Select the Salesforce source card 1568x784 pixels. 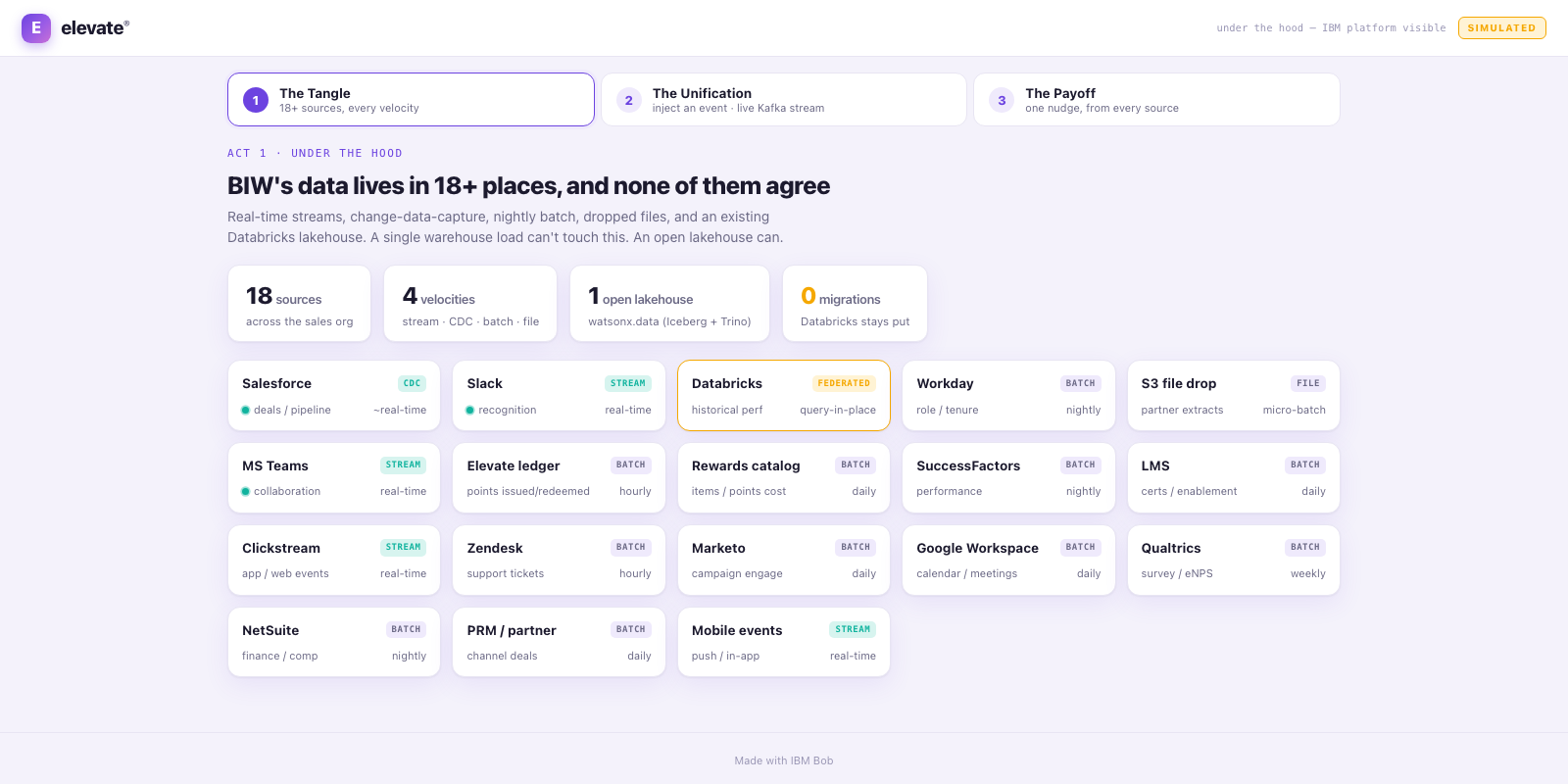334,395
